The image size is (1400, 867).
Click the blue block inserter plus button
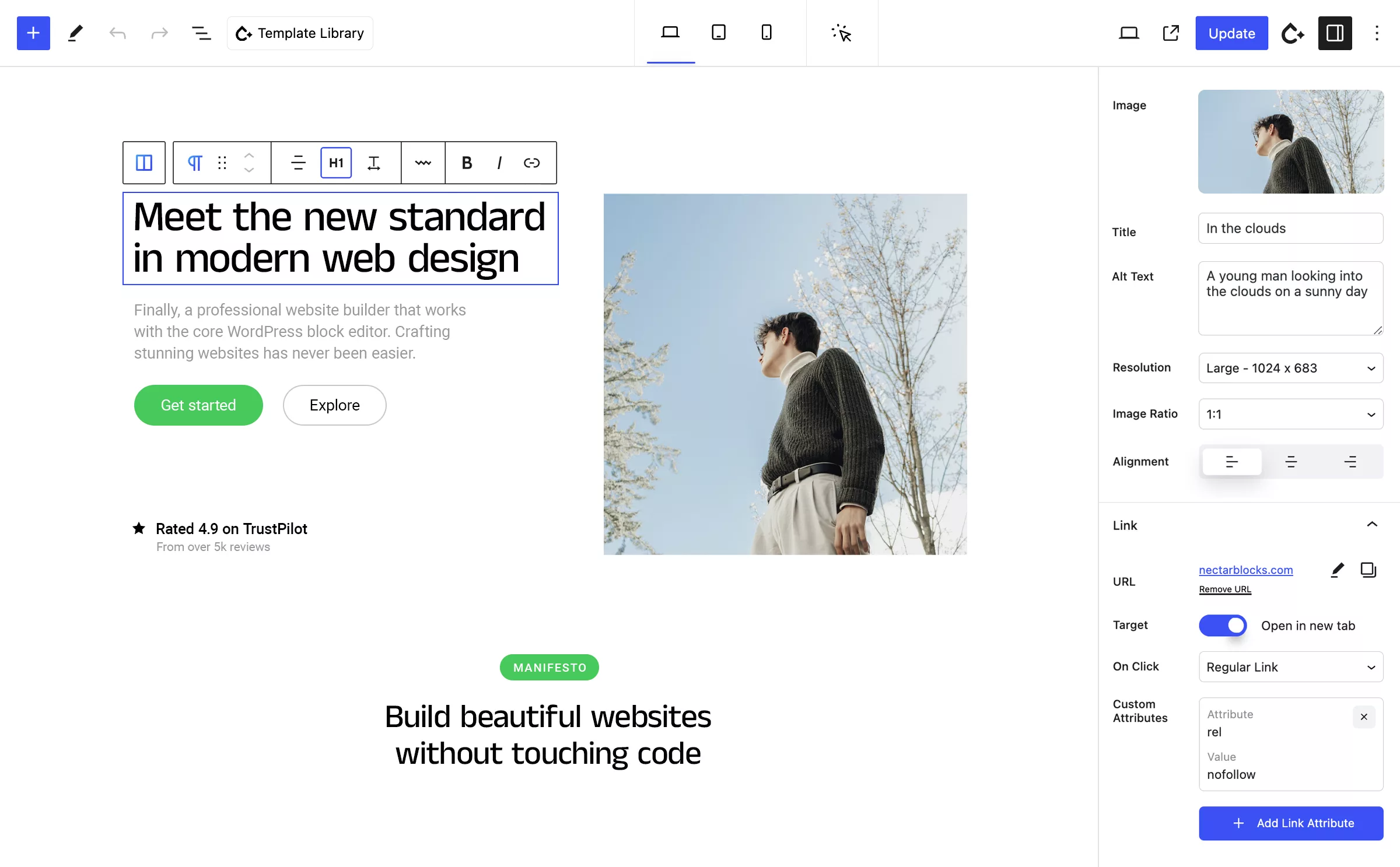[x=33, y=33]
